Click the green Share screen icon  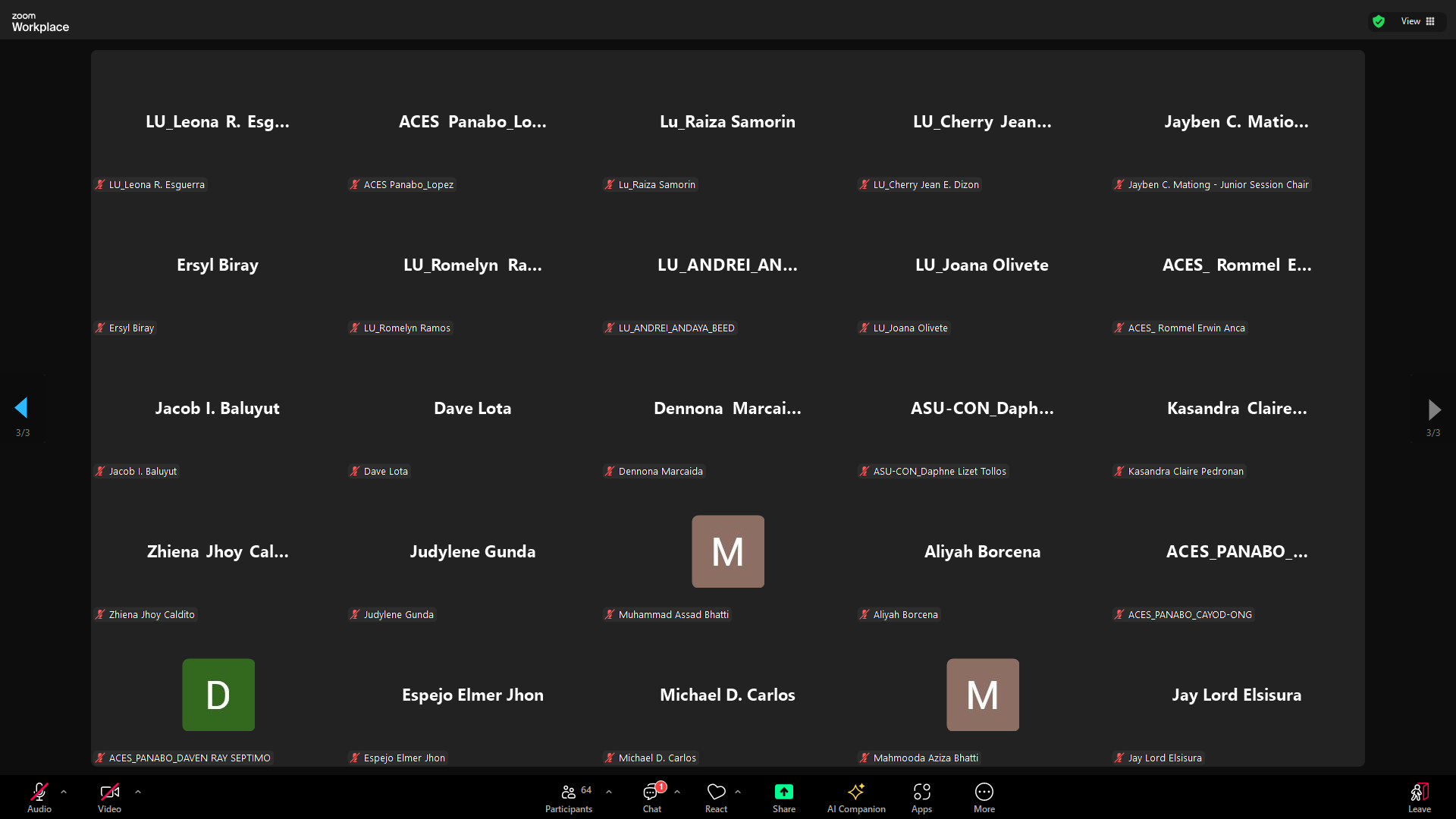783,792
